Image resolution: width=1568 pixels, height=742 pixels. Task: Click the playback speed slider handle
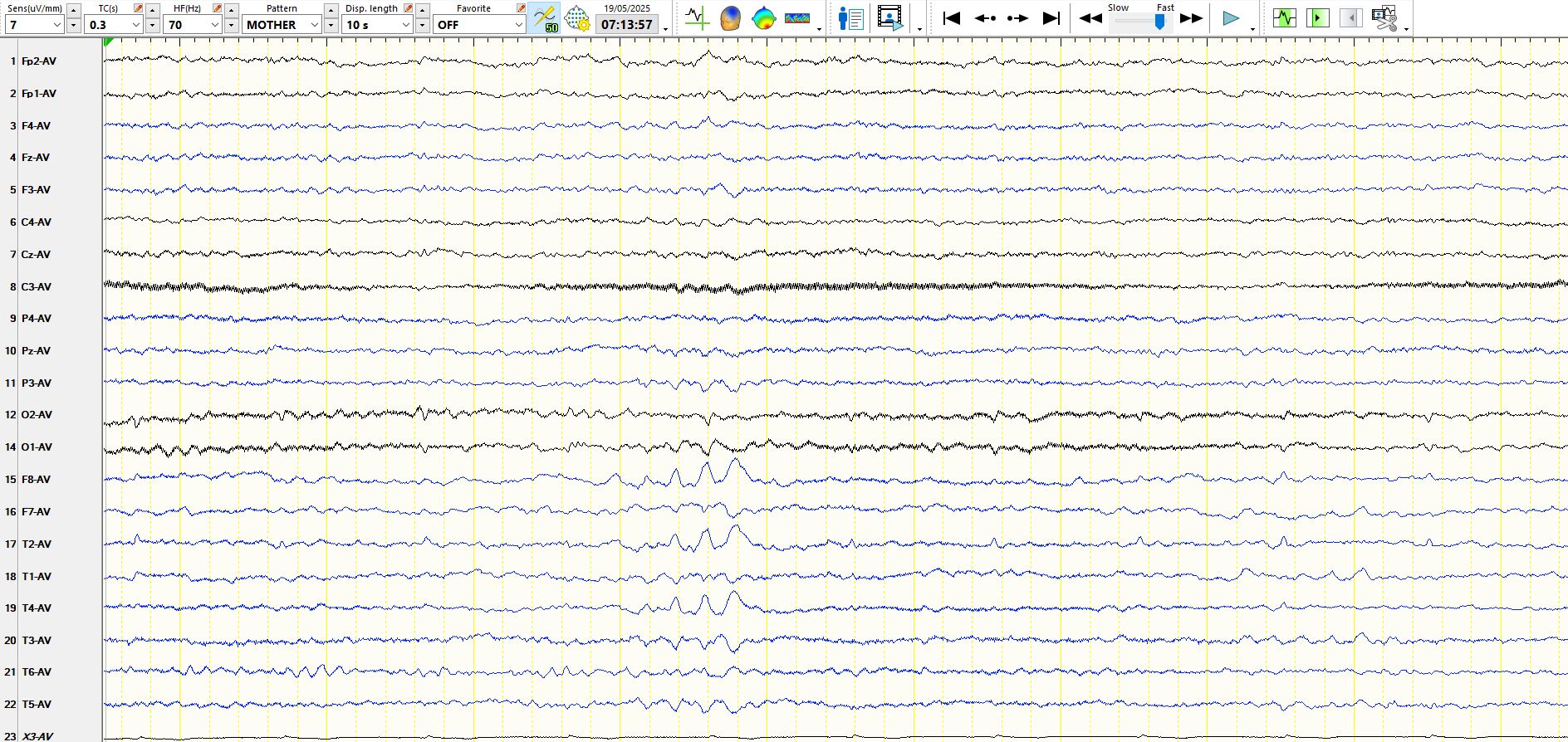[1159, 22]
